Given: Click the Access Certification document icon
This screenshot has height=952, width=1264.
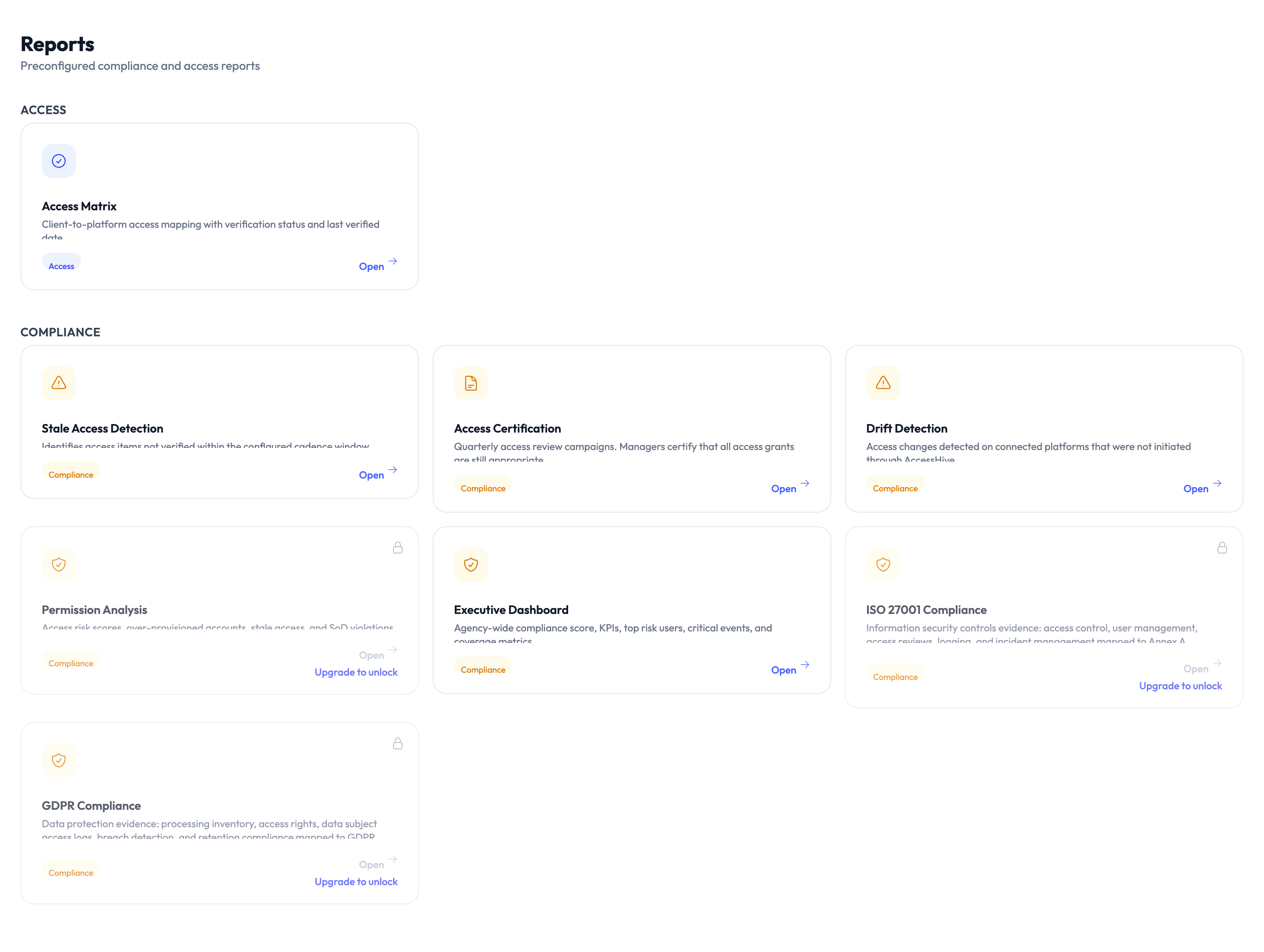Looking at the screenshot, I should pyautogui.click(x=471, y=383).
